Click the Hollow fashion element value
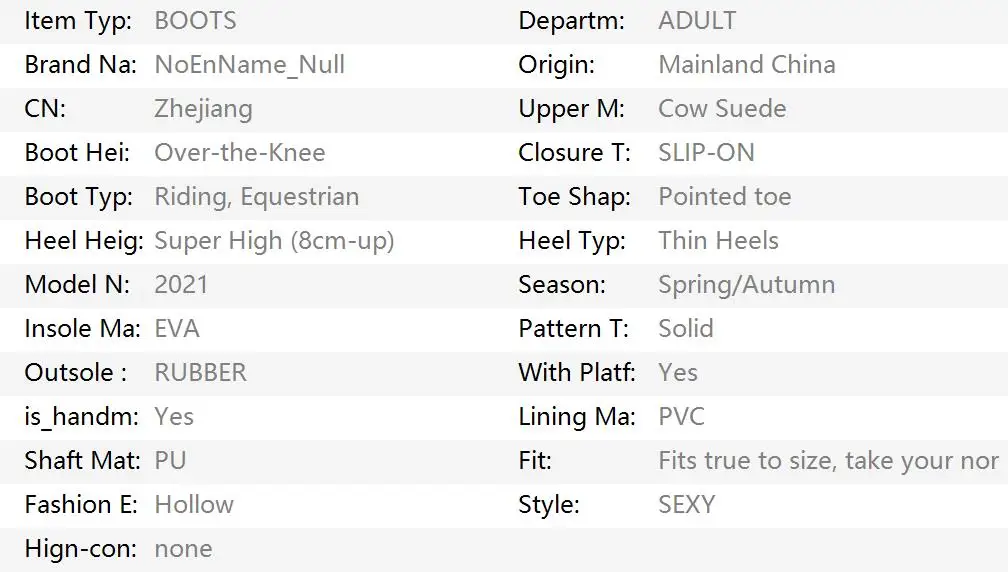Image resolution: width=1008 pixels, height=572 pixels. click(194, 504)
